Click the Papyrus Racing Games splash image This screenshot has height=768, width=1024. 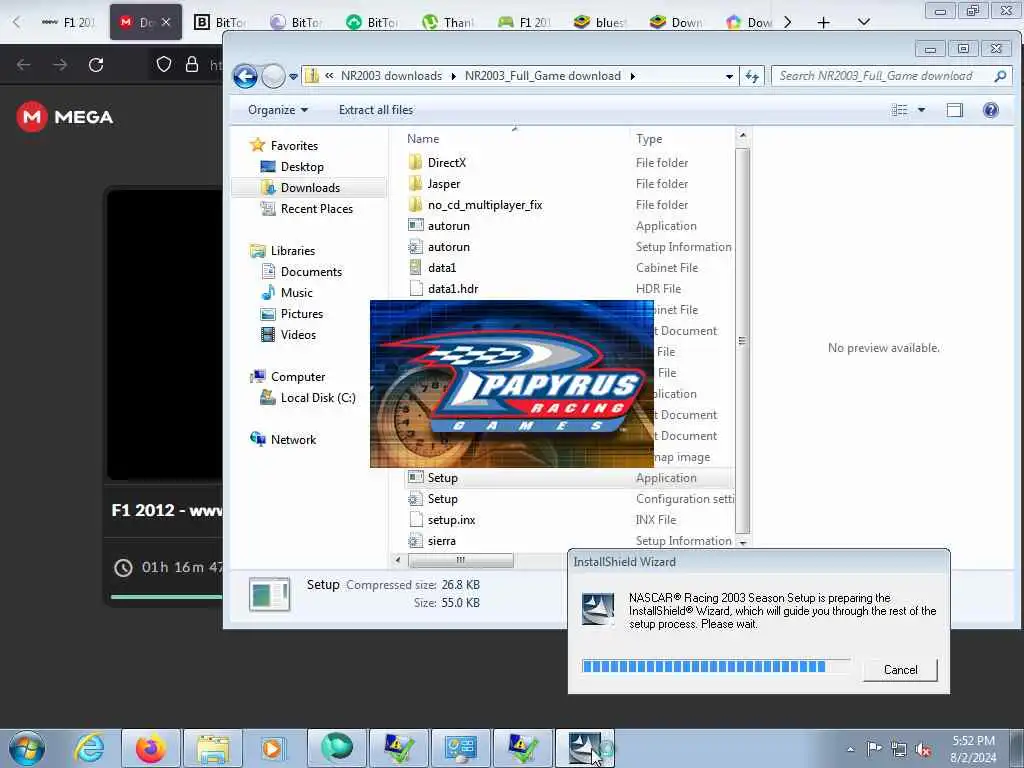point(511,384)
